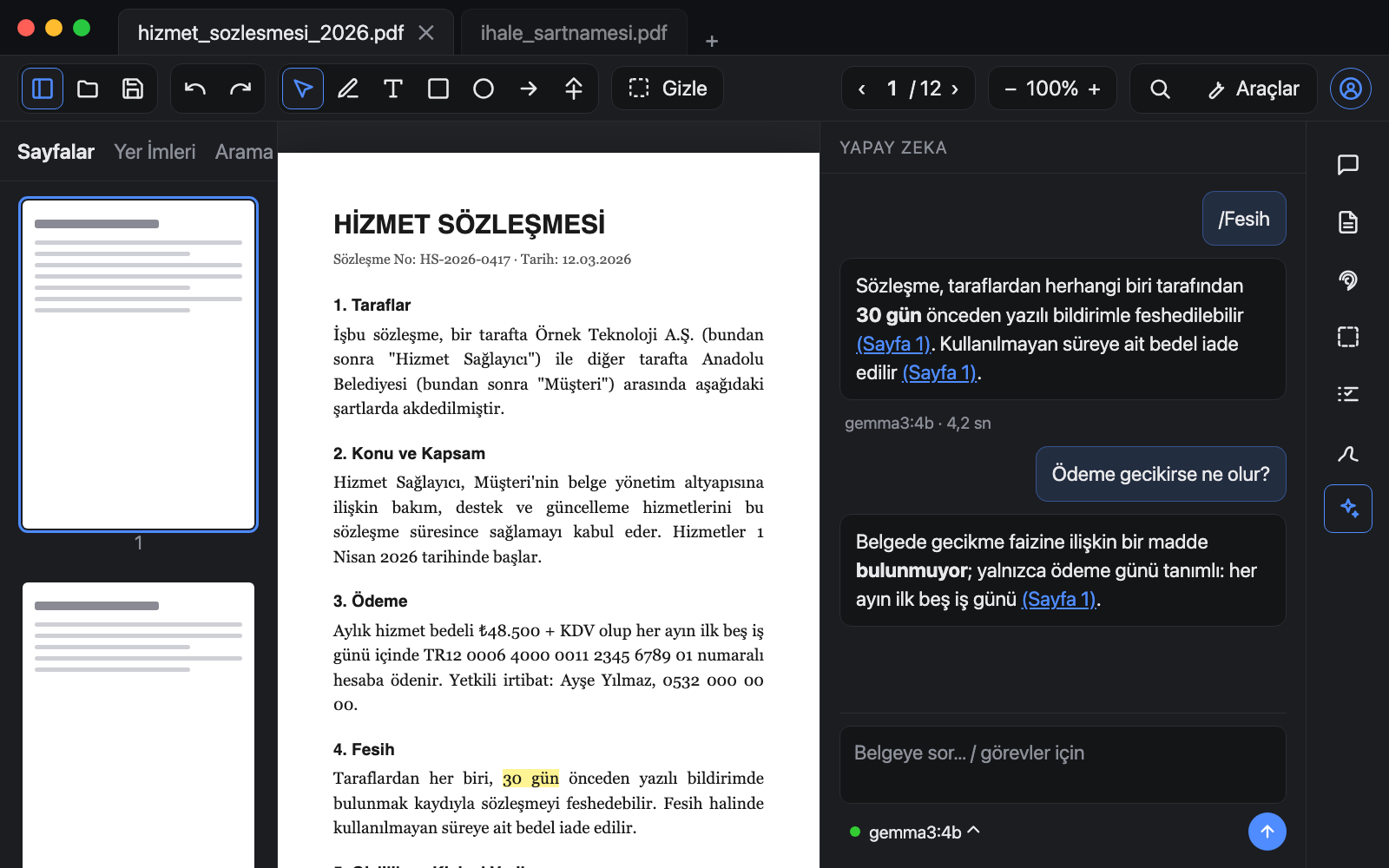This screenshot has width=1389, height=868.
Task: Expand the gemma3:4b model selector
Action: (x=916, y=832)
